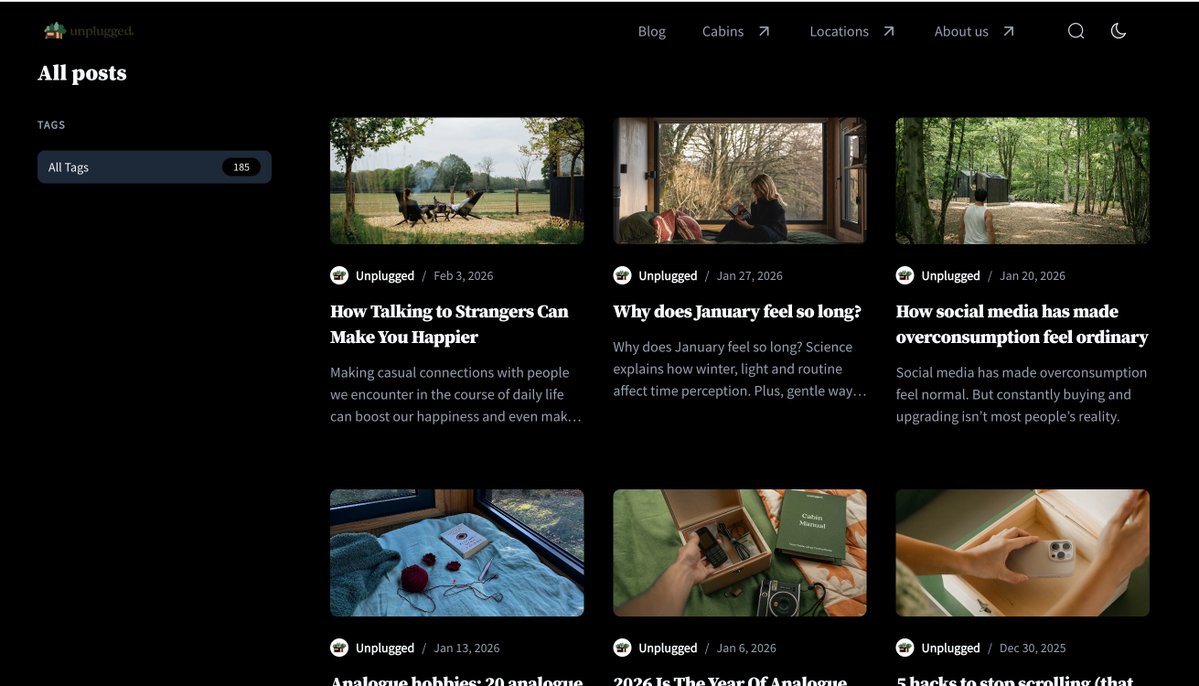This screenshot has height=686, width=1199.
Task: Click author avatar on Jan 20, 2026 post
Action: 905,275
